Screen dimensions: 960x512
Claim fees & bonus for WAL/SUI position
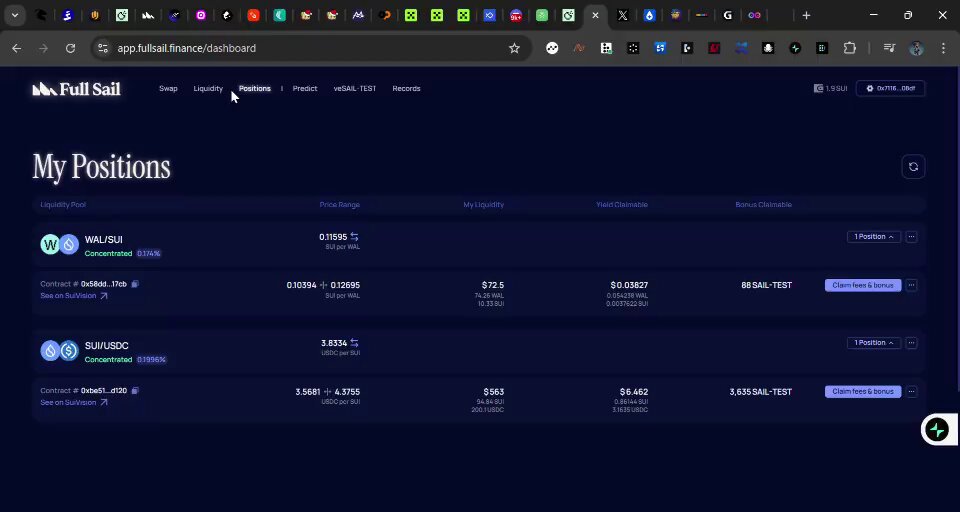pos(863,285)
